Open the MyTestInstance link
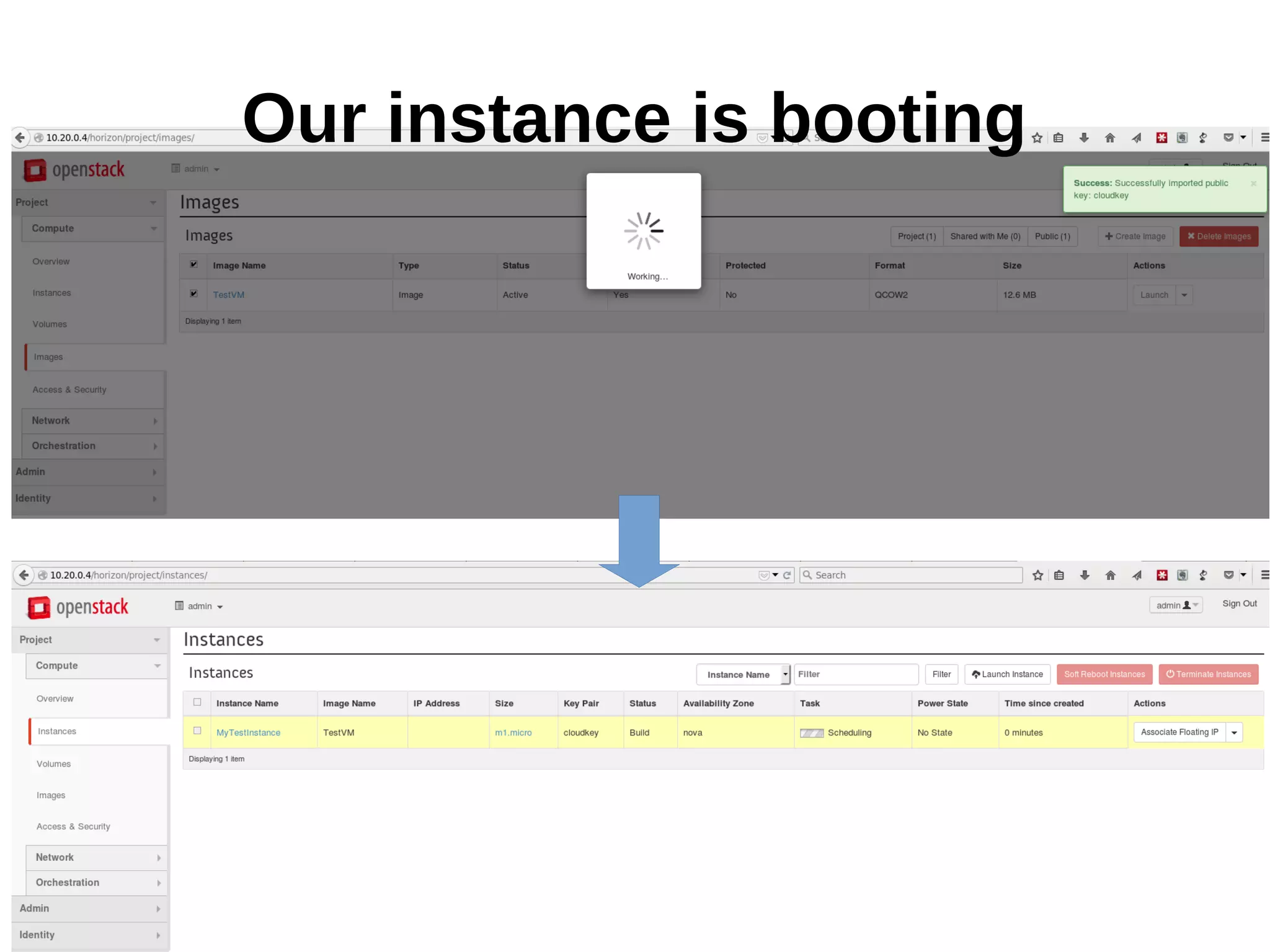The width and height of the screenshot is (1270, 952). coord(248,732)
